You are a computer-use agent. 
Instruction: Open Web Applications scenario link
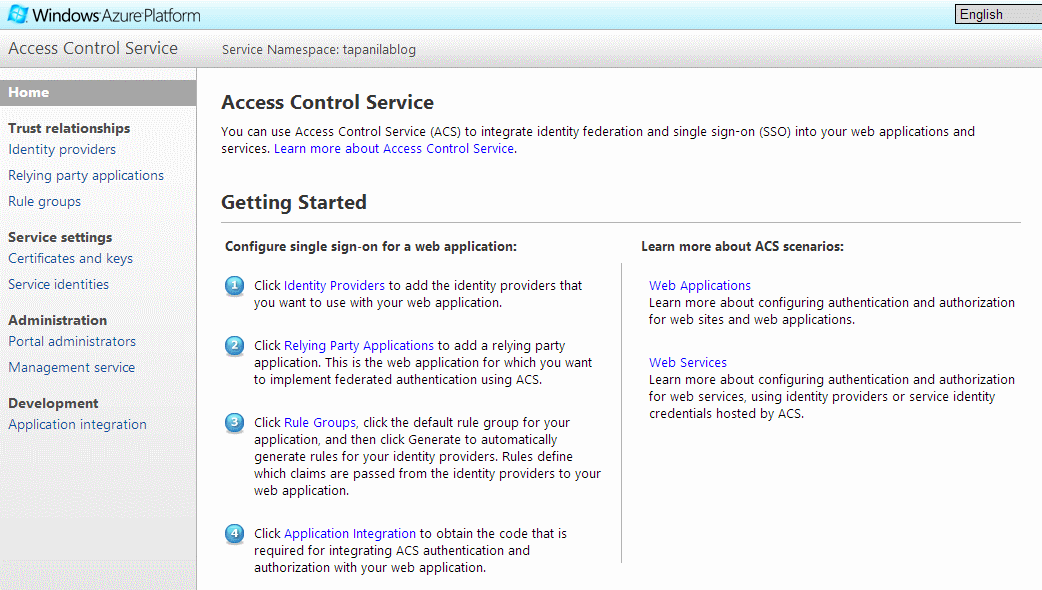click(x=700, y=286)
